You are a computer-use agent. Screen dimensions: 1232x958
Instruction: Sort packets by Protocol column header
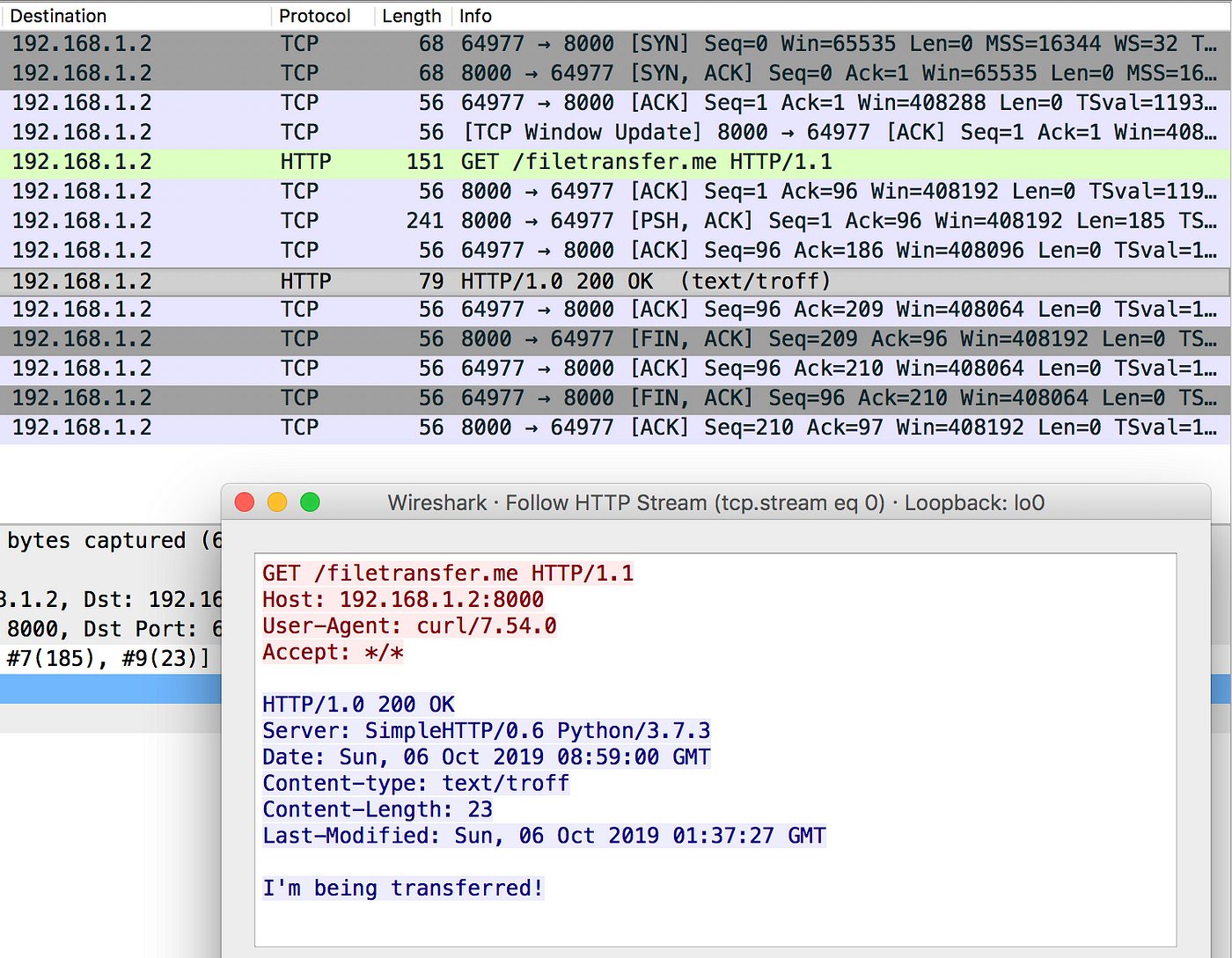coord(323,16)
